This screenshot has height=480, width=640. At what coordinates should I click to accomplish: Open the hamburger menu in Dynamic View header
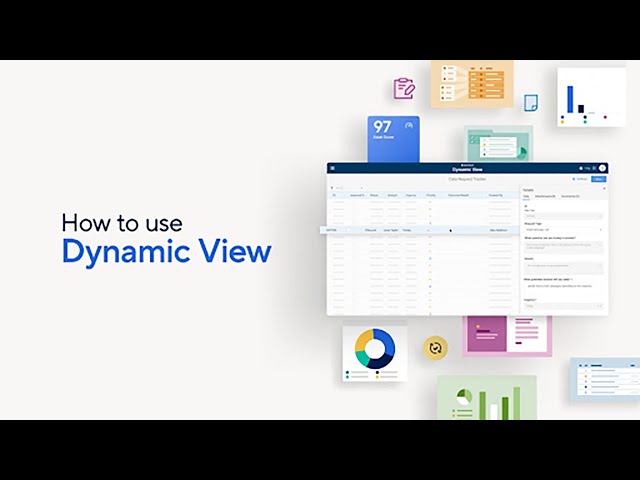[x=333, y=168]
